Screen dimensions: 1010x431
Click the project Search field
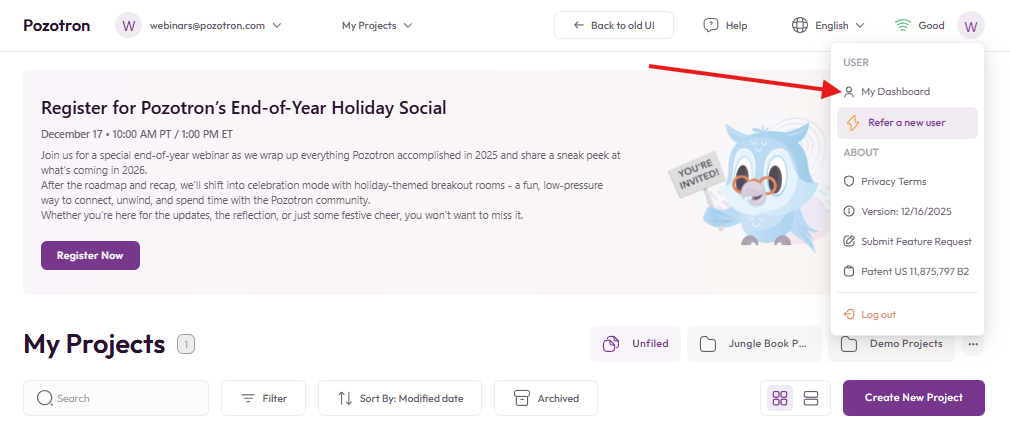click(x=116, y=398)
